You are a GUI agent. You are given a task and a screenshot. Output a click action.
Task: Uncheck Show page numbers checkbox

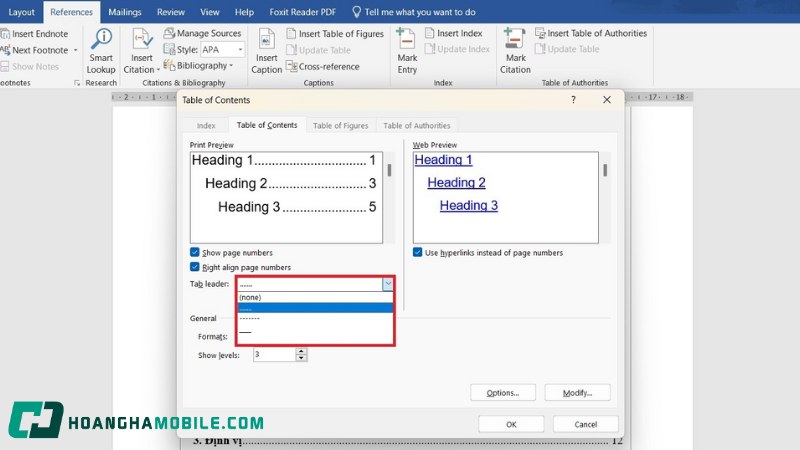(195, 253)
